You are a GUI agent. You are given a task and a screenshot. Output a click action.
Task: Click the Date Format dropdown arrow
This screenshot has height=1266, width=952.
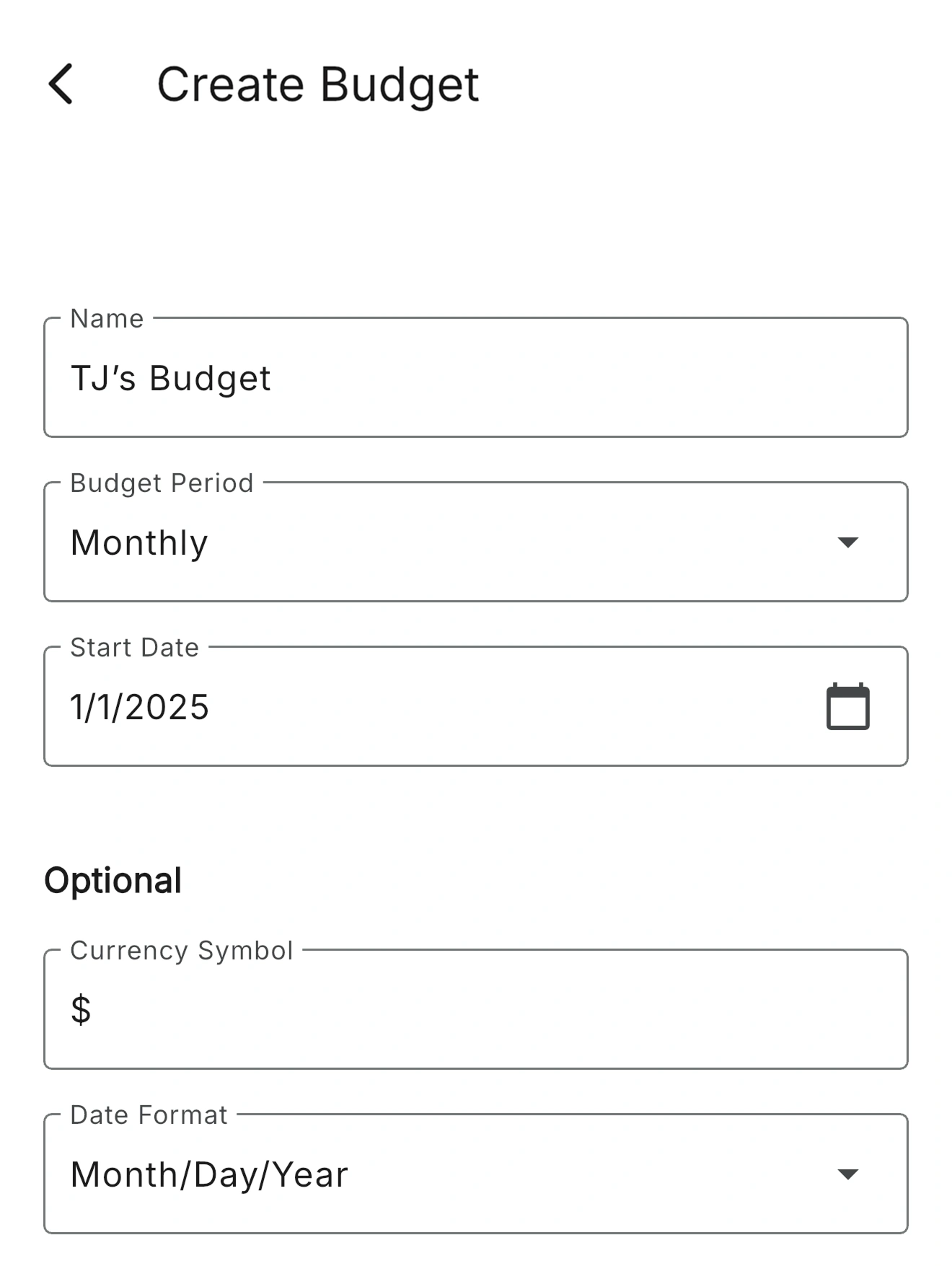pos(849,1174)
